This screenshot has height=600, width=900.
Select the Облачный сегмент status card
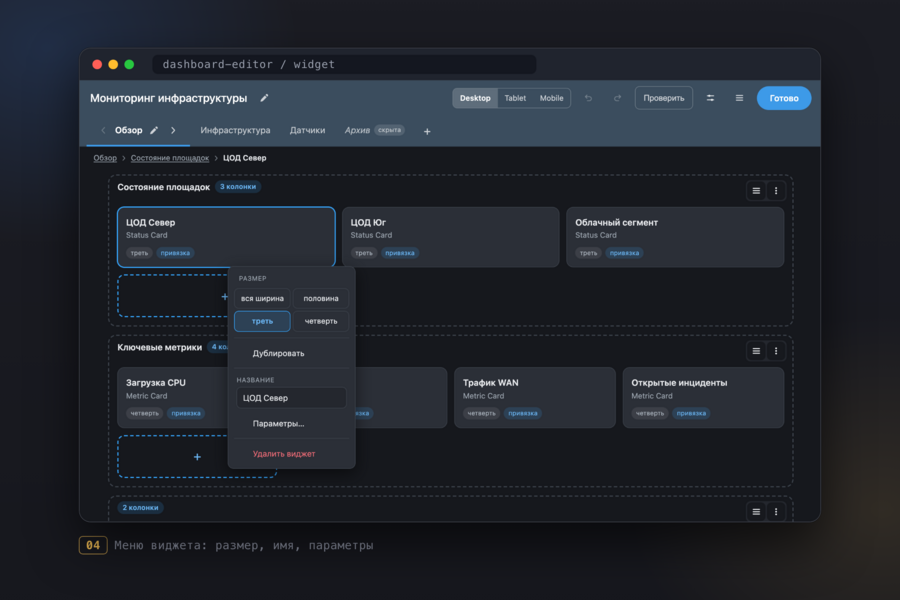pyautogui.click(x=675, y=237)
